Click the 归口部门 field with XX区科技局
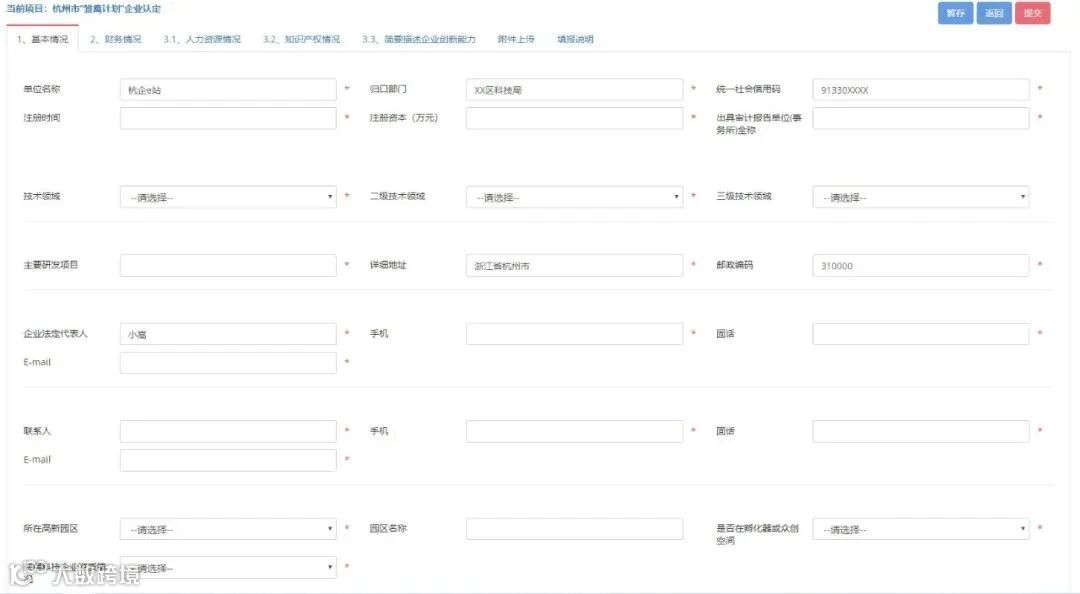 tap(574, 90)
